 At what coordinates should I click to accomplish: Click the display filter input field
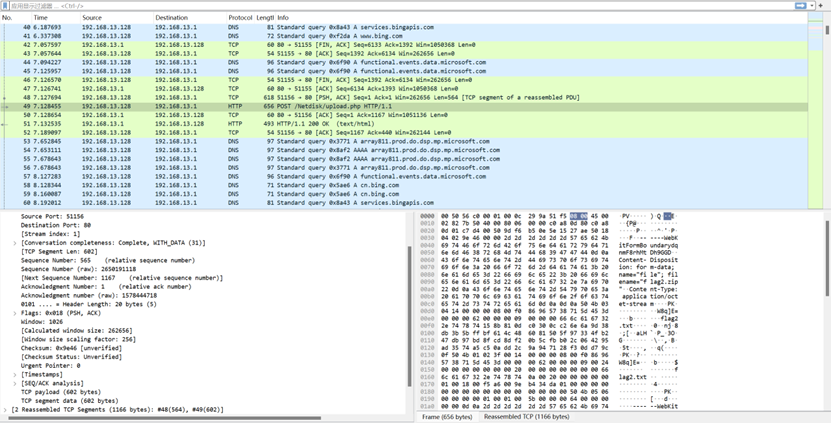(400, 5)
